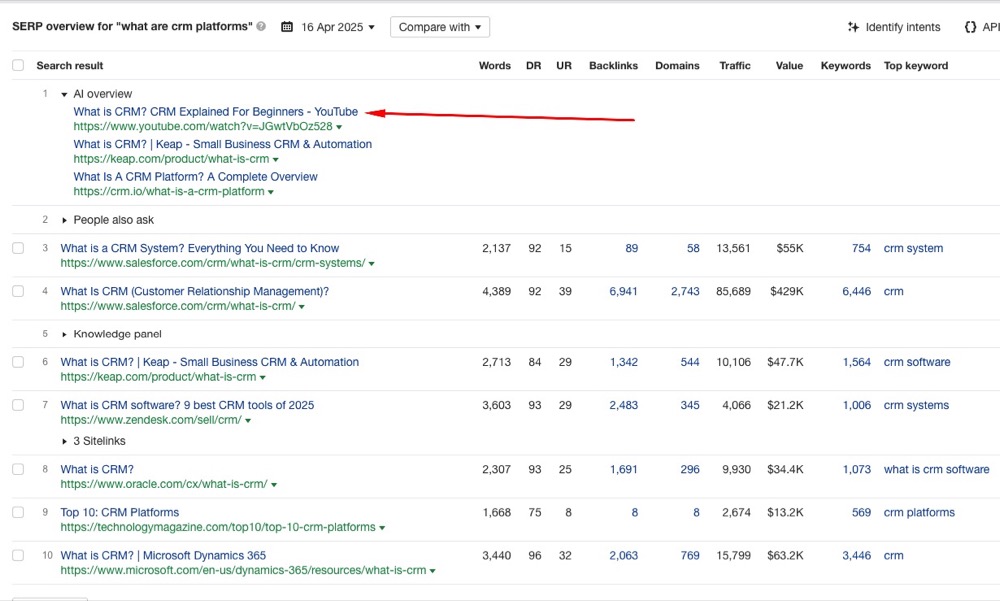Open URL dropdown for crm.io link
Screen dimensions: 1000x601
pyautogui.click(x=271, y=192)
